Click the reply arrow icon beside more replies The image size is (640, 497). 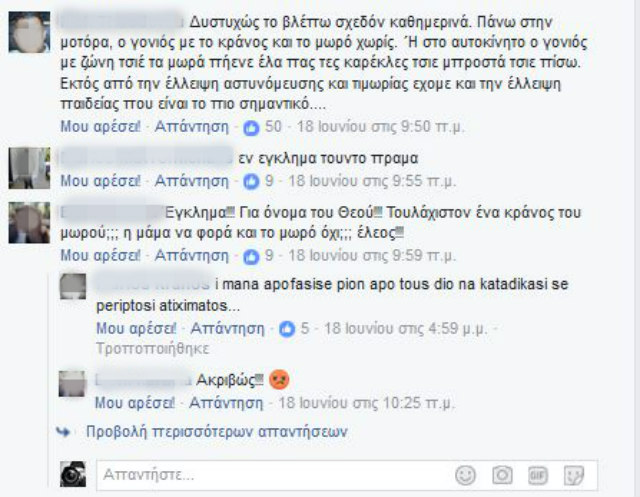tap(63, 431)
